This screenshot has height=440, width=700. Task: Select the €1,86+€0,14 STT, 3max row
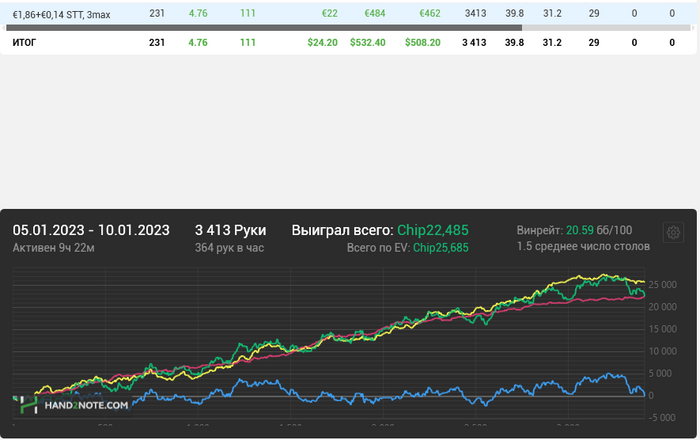point(350,14)
